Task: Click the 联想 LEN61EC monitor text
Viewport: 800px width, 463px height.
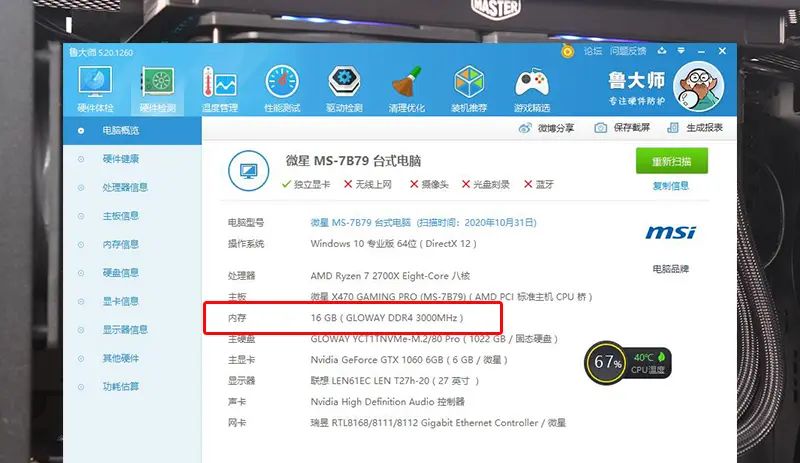Action: pyautogui.click(x=395, y=381)
